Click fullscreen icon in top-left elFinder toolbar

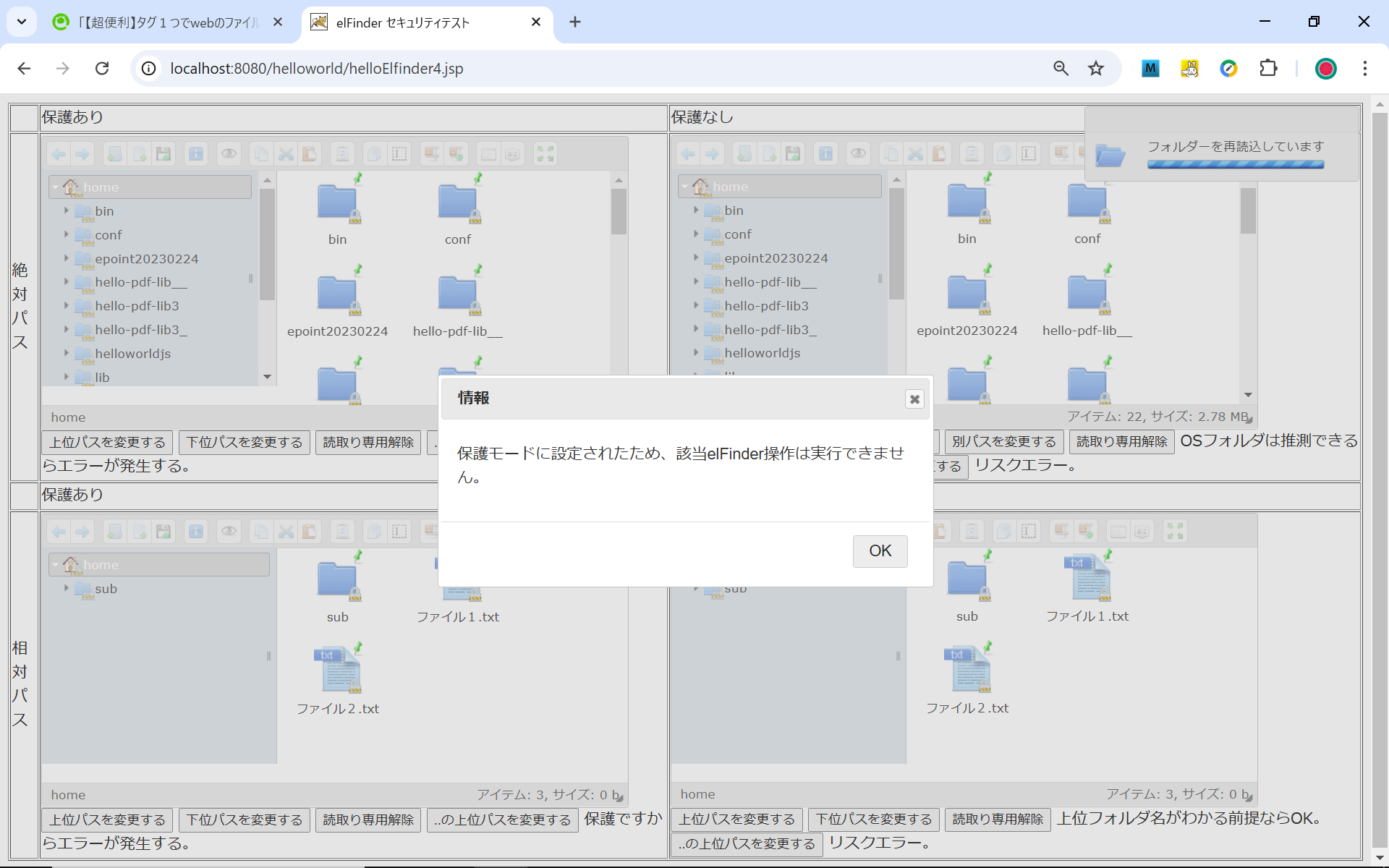tap(545, 154)
